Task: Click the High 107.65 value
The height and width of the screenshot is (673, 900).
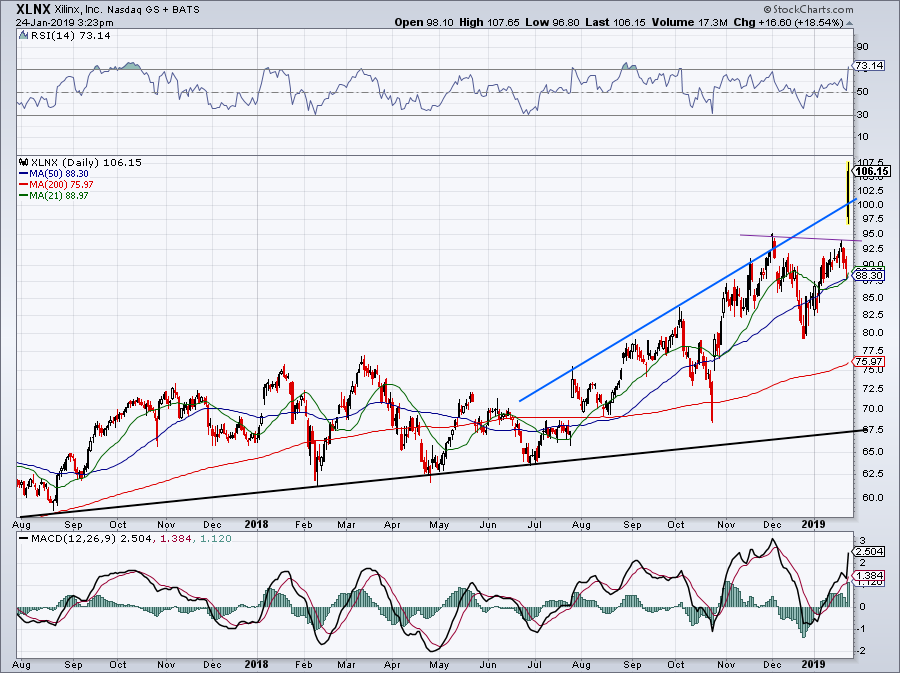Action: (x=488, y=22)
